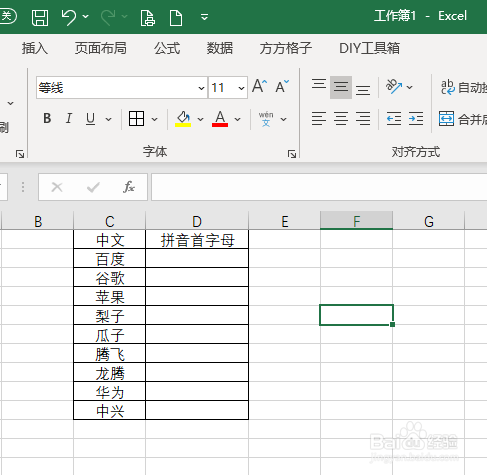Select the cell containing 华为
The image size is (487, 475).
click(x=110, y=392)
